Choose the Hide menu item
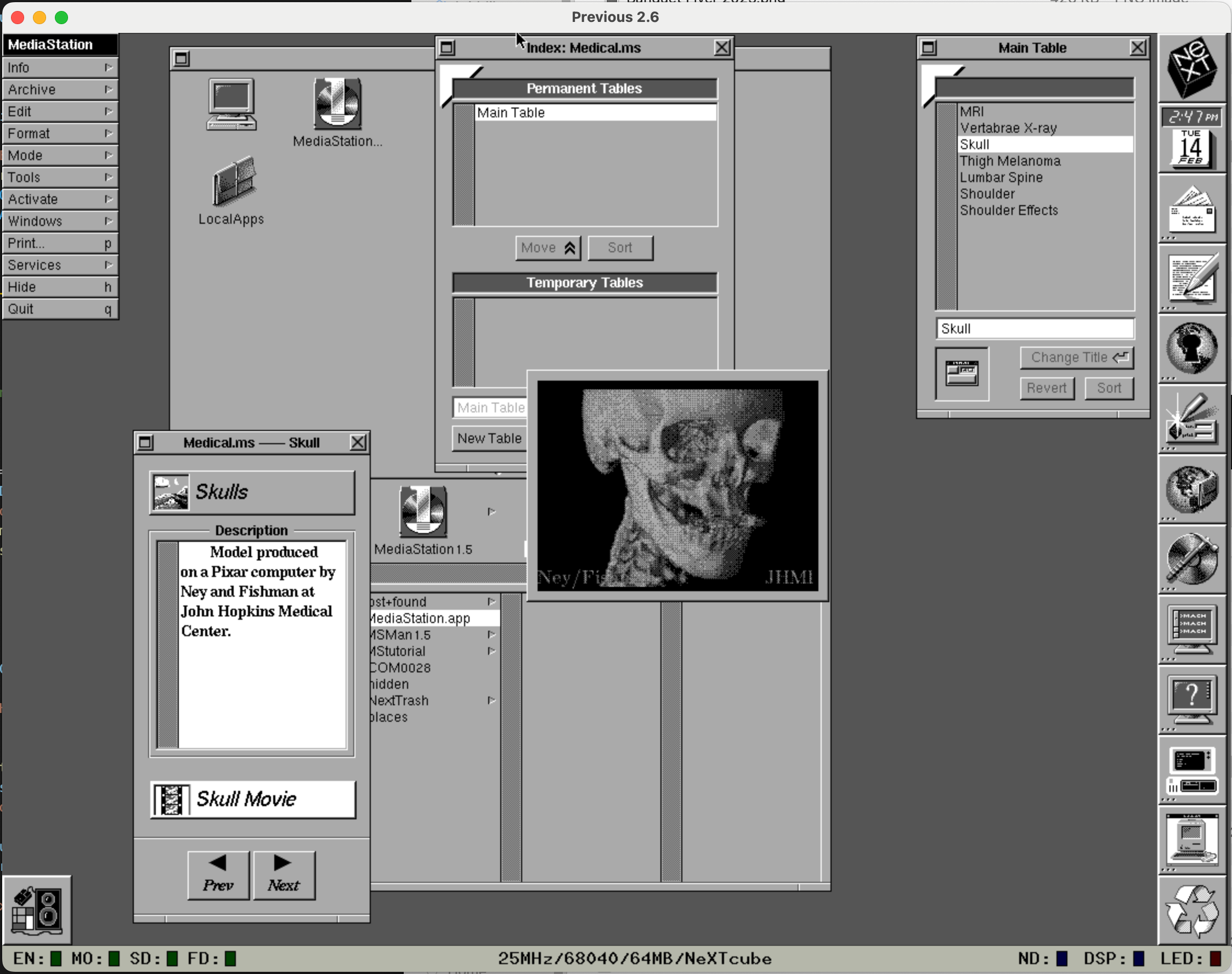The height and width of the screenshot is (974, 1232). [x=60, y=287]
